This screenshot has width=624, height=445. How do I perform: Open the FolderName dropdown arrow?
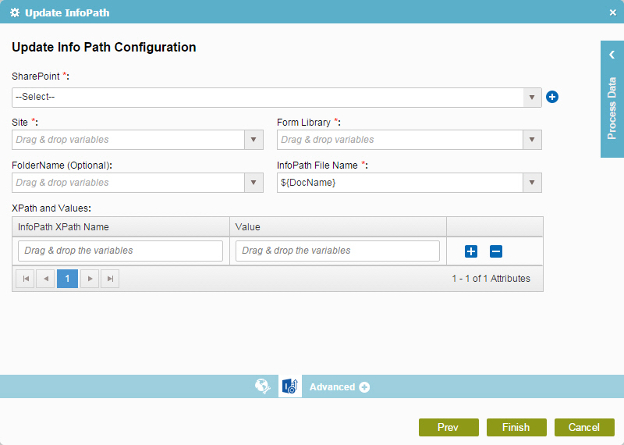254,183
